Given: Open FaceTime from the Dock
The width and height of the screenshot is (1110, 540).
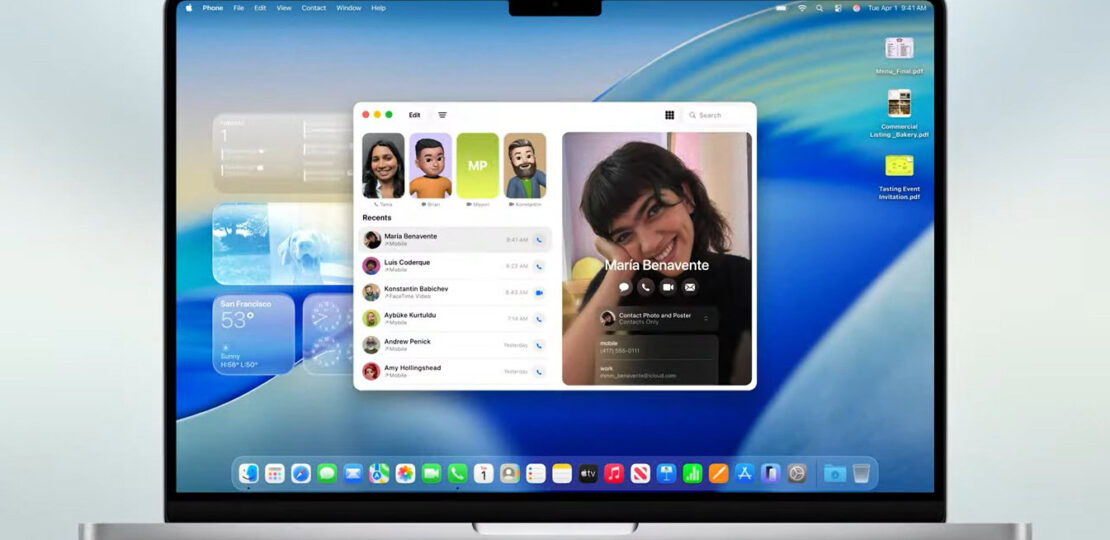Looking at the screenshot, I should click(431, 473).
